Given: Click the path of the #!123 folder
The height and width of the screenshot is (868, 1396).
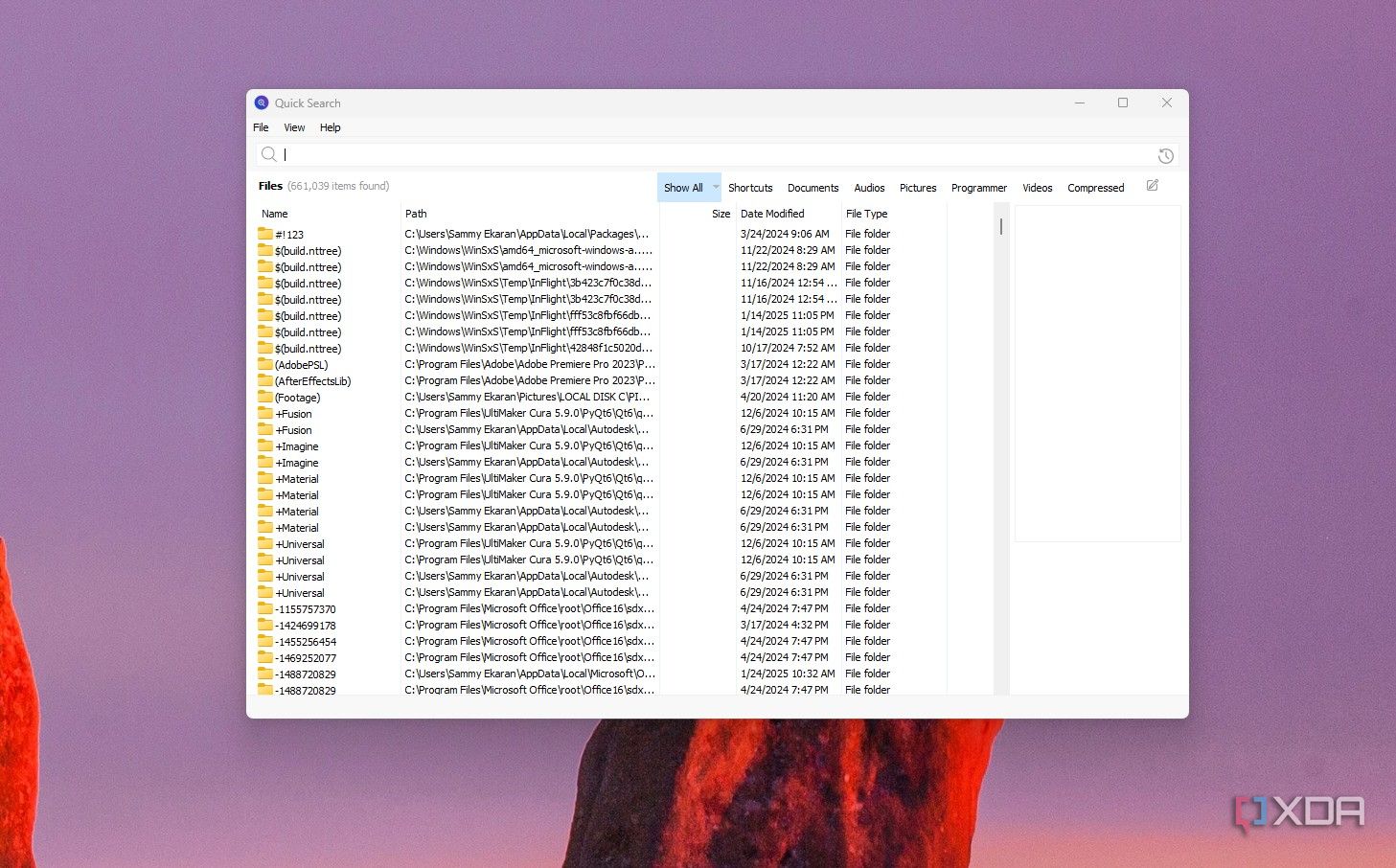Looking at the screenshot, I should (527, 234).
